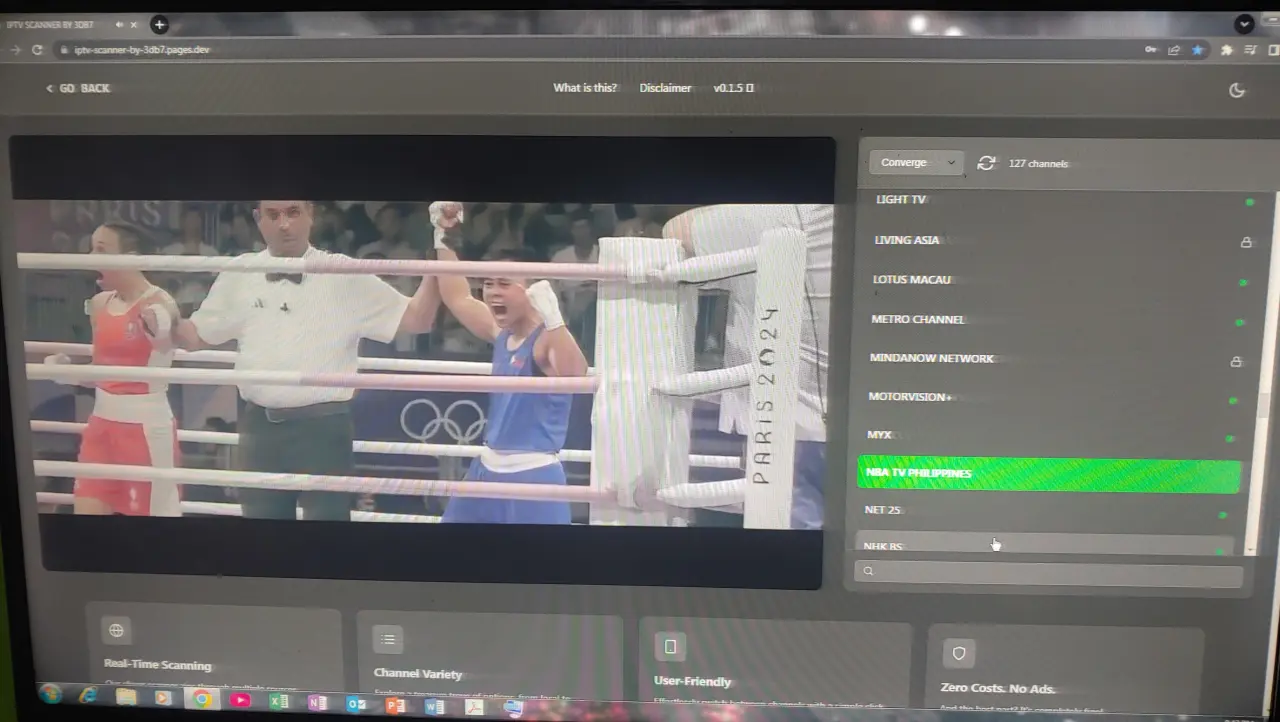Open the password key icon in address bar
This screenshot has width=1280, height=722.
[1151, 50]
